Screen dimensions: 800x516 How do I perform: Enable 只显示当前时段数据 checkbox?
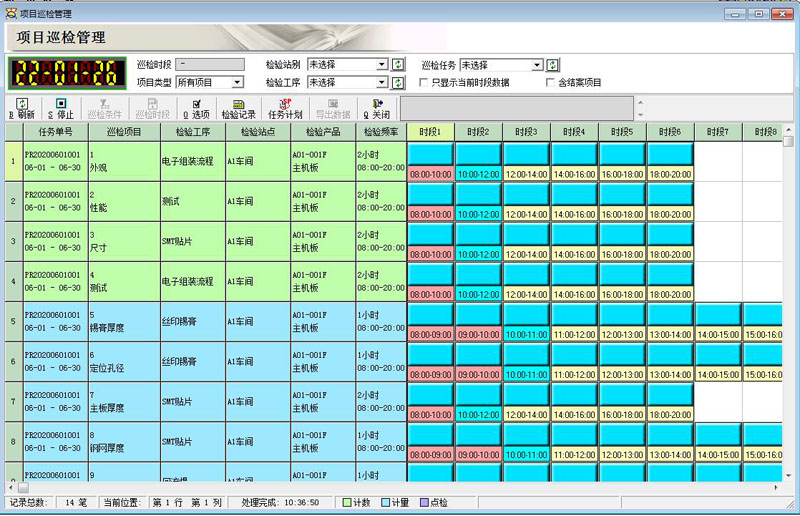click(424, 82)
